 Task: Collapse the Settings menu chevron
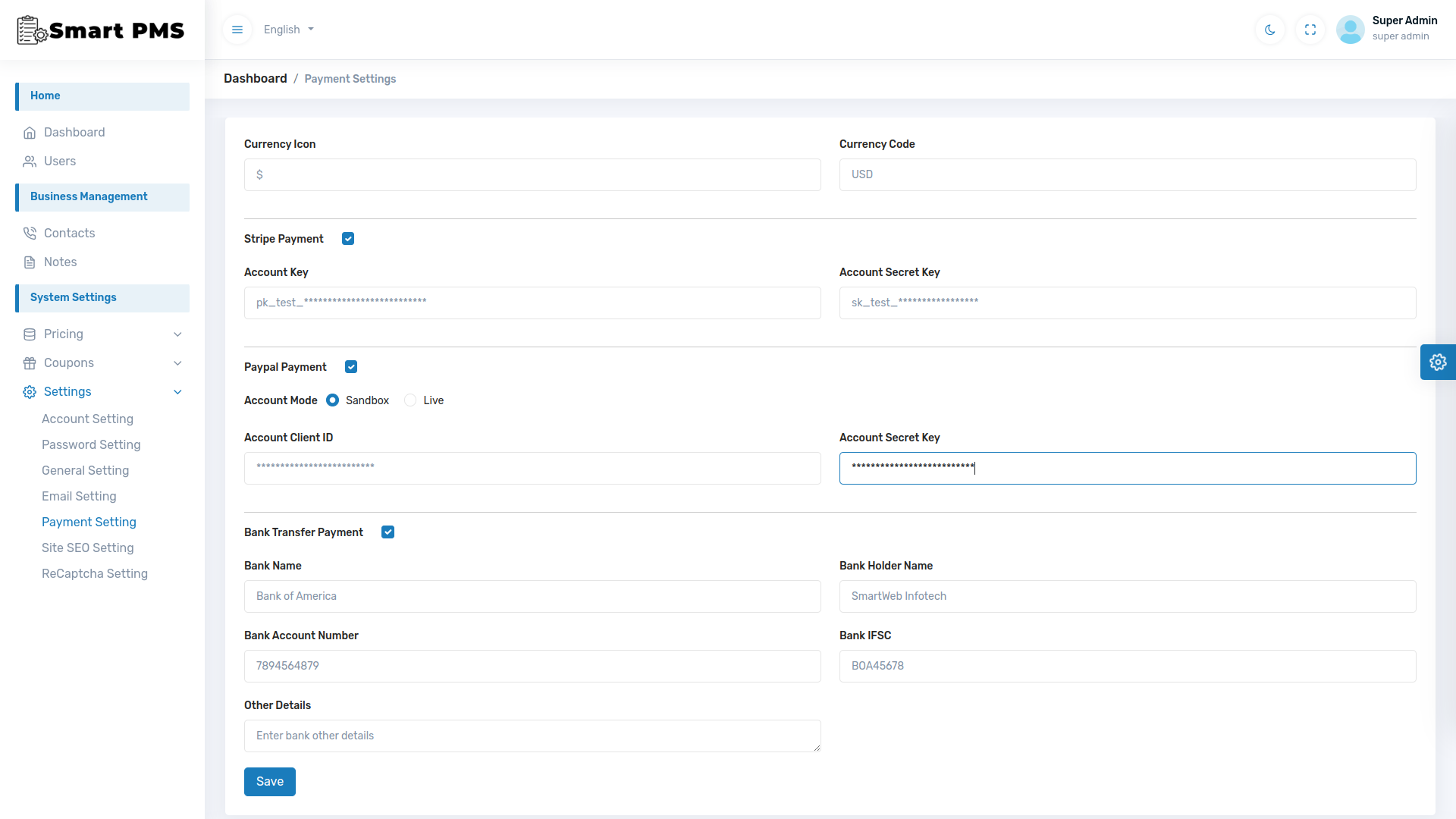[x=177, y=392]
